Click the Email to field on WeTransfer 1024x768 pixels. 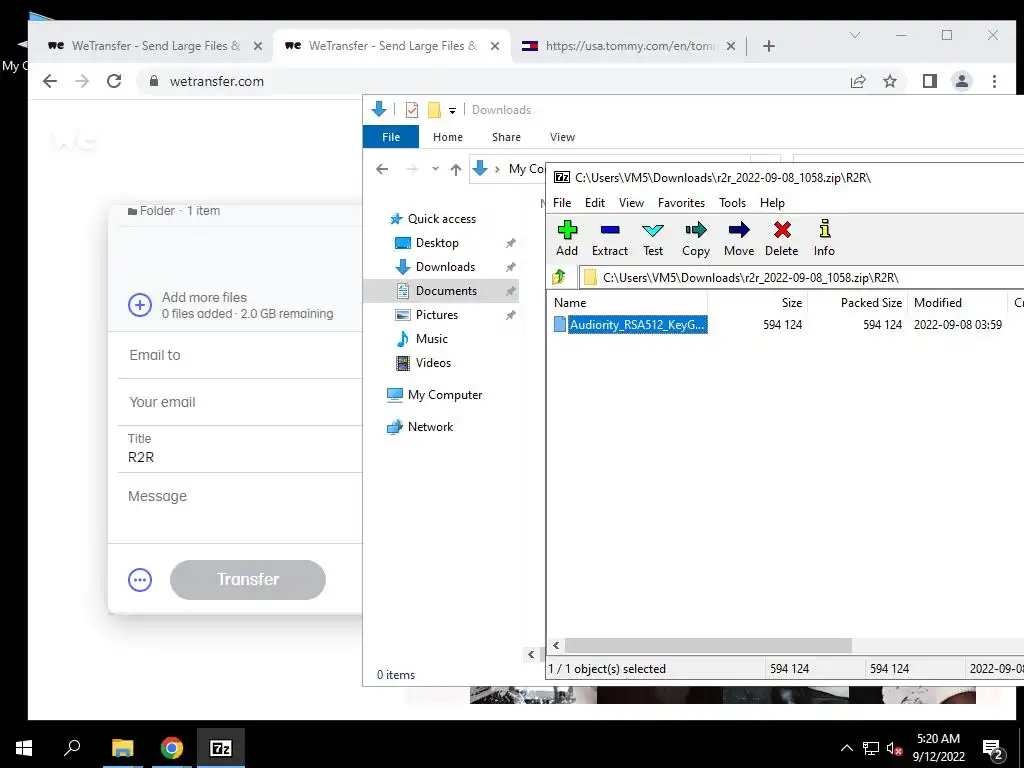click(240, 355)
